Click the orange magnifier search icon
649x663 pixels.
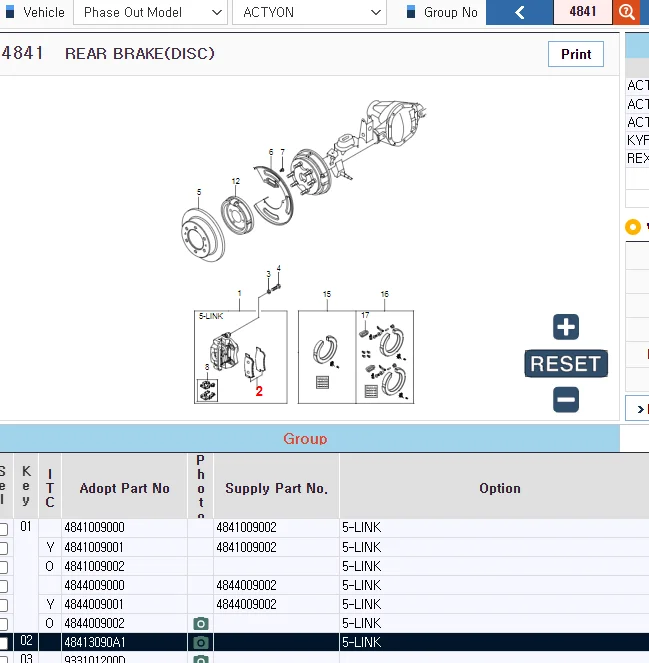626,12
